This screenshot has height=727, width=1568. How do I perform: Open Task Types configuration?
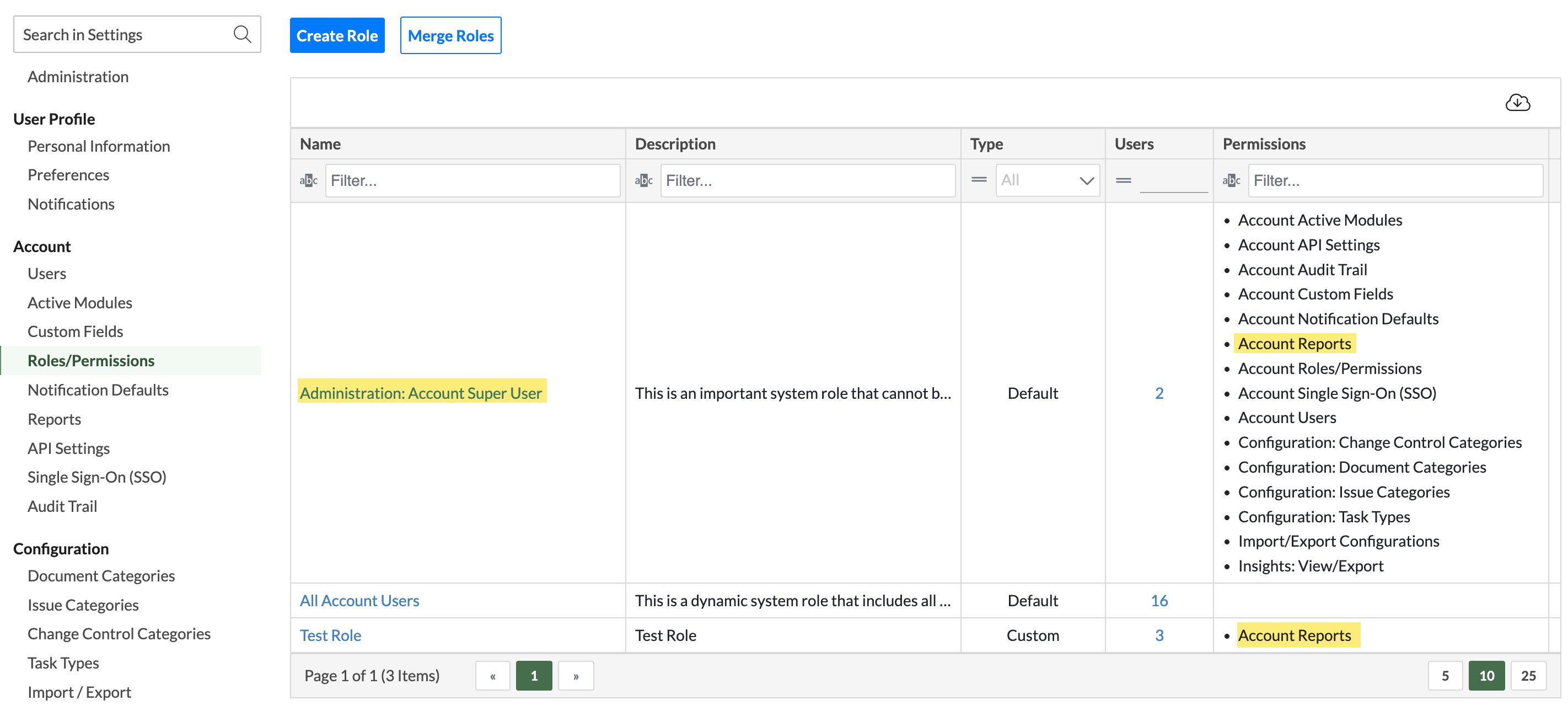[63, 662]
